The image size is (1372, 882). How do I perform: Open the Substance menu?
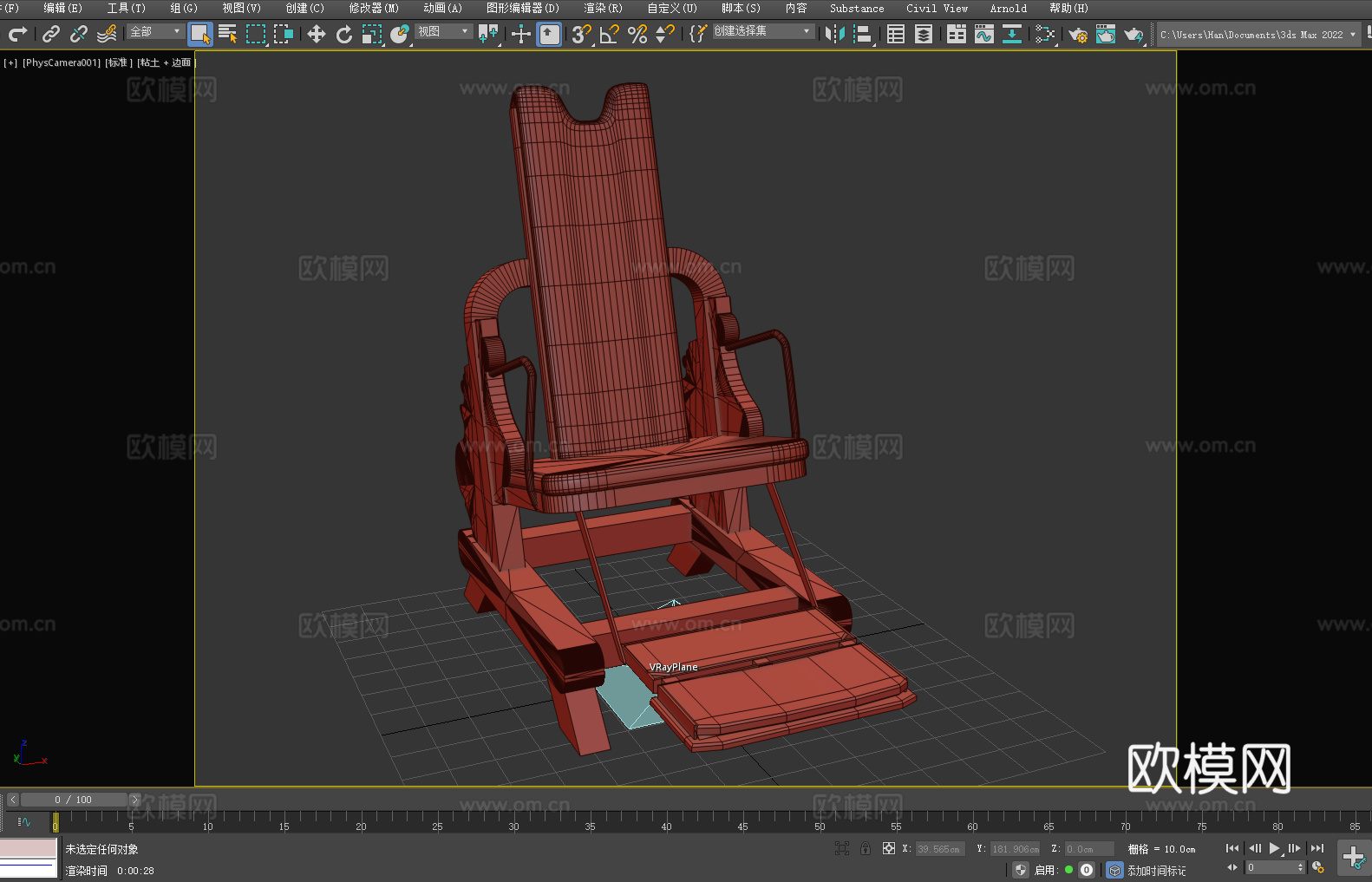point(857,8)
